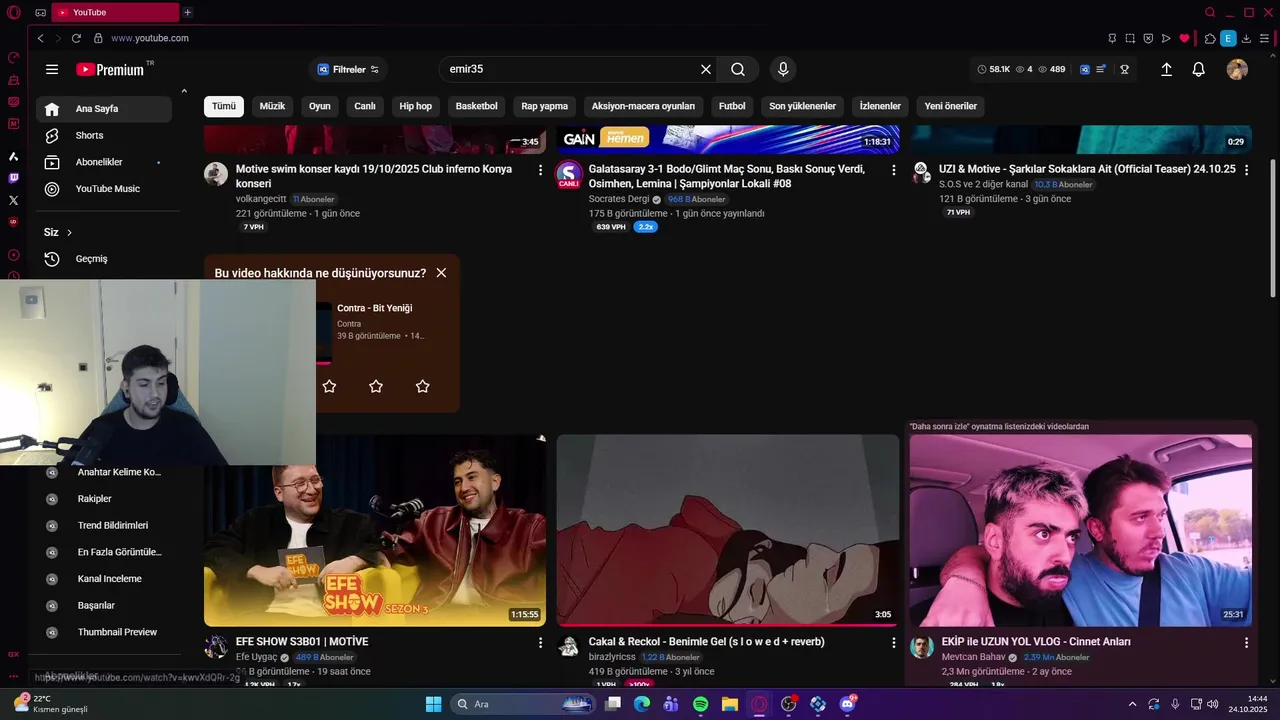Screen dimensions: 1280x720
Task: Open the Opera GX main menu
Action: coord(13,12)
